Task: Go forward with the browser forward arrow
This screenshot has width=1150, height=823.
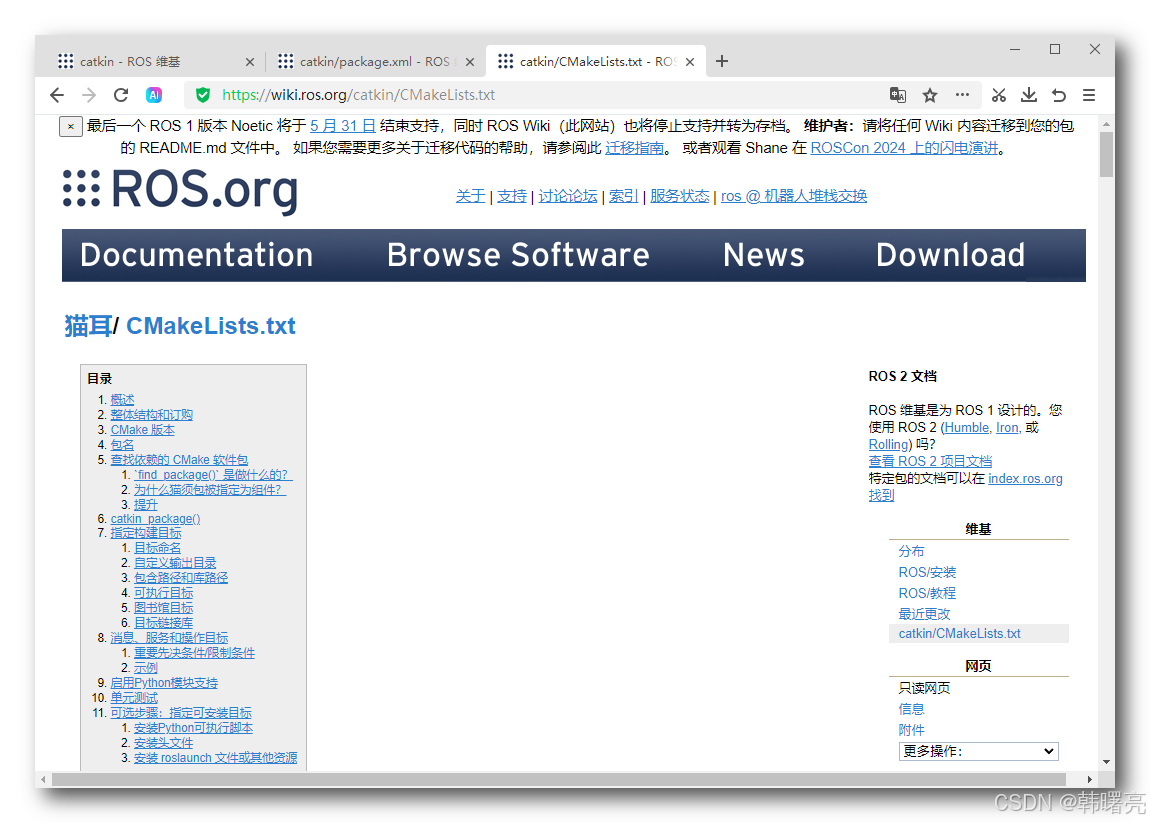Action: [89, 95]
